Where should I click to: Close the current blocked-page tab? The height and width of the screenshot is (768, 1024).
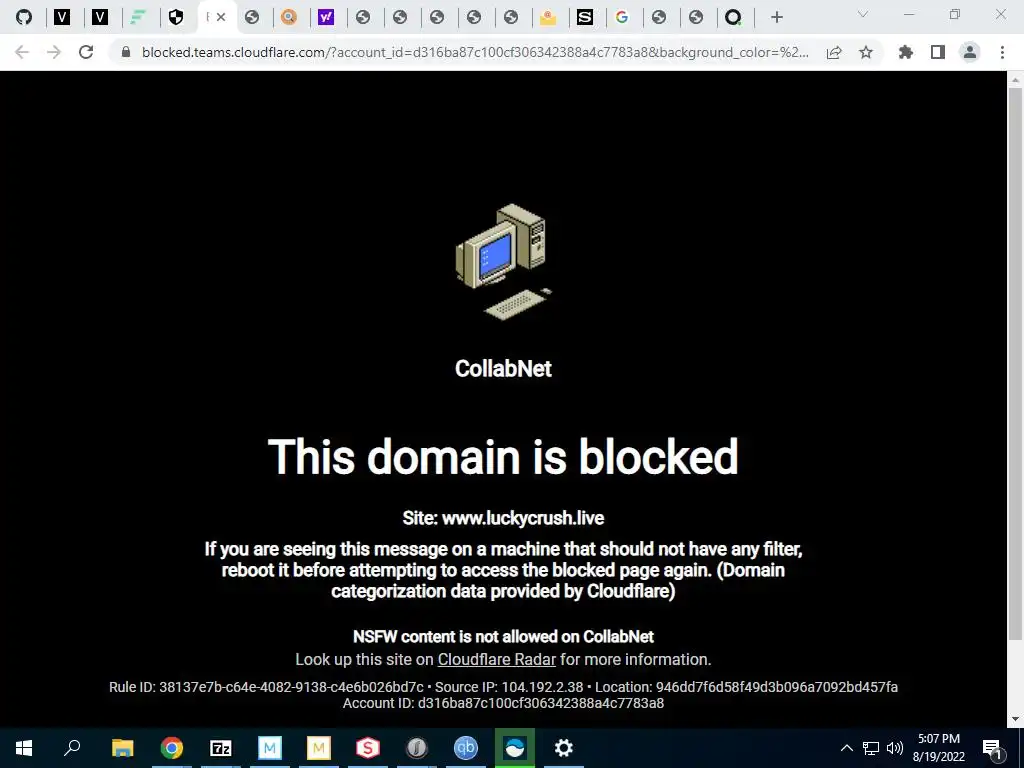click(x=221, y=18)
